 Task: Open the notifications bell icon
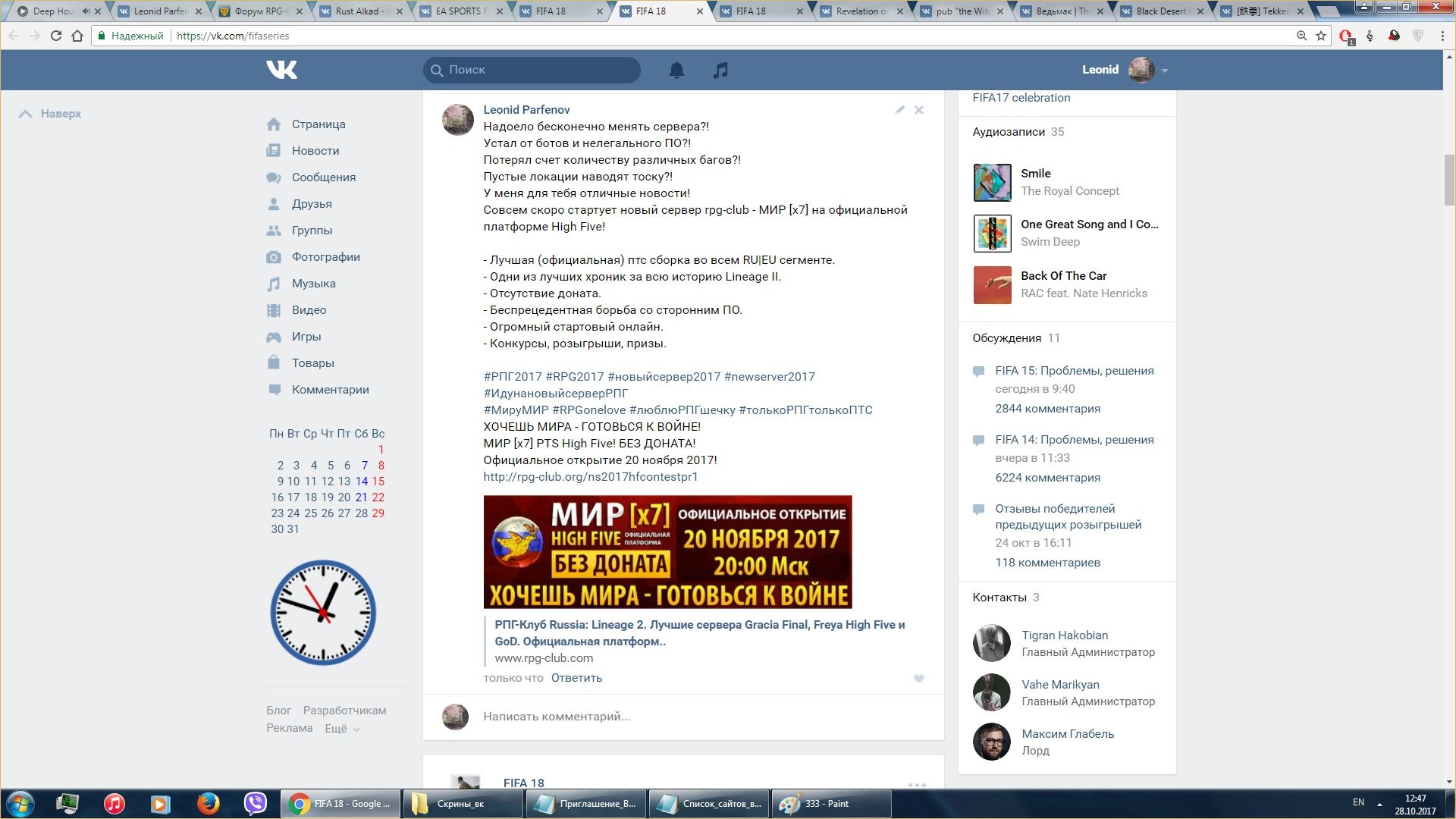[676, 70]
